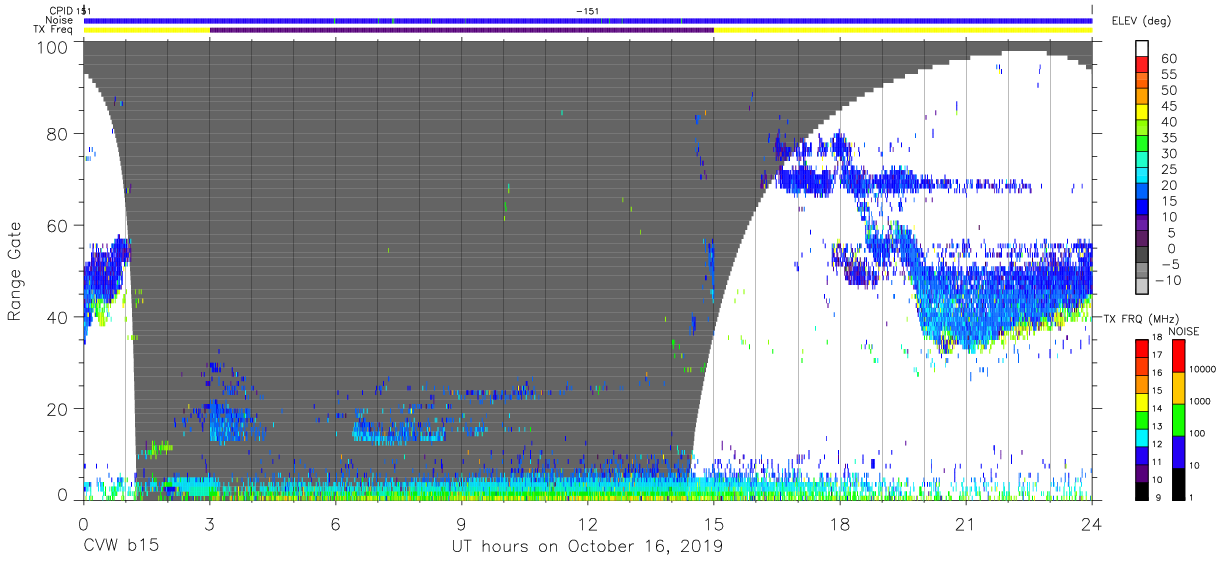The width and height of the screenshot is (1228, 567).
Task: Click the '10000' label on the NOISE scale
Action: pos(1201,371)
